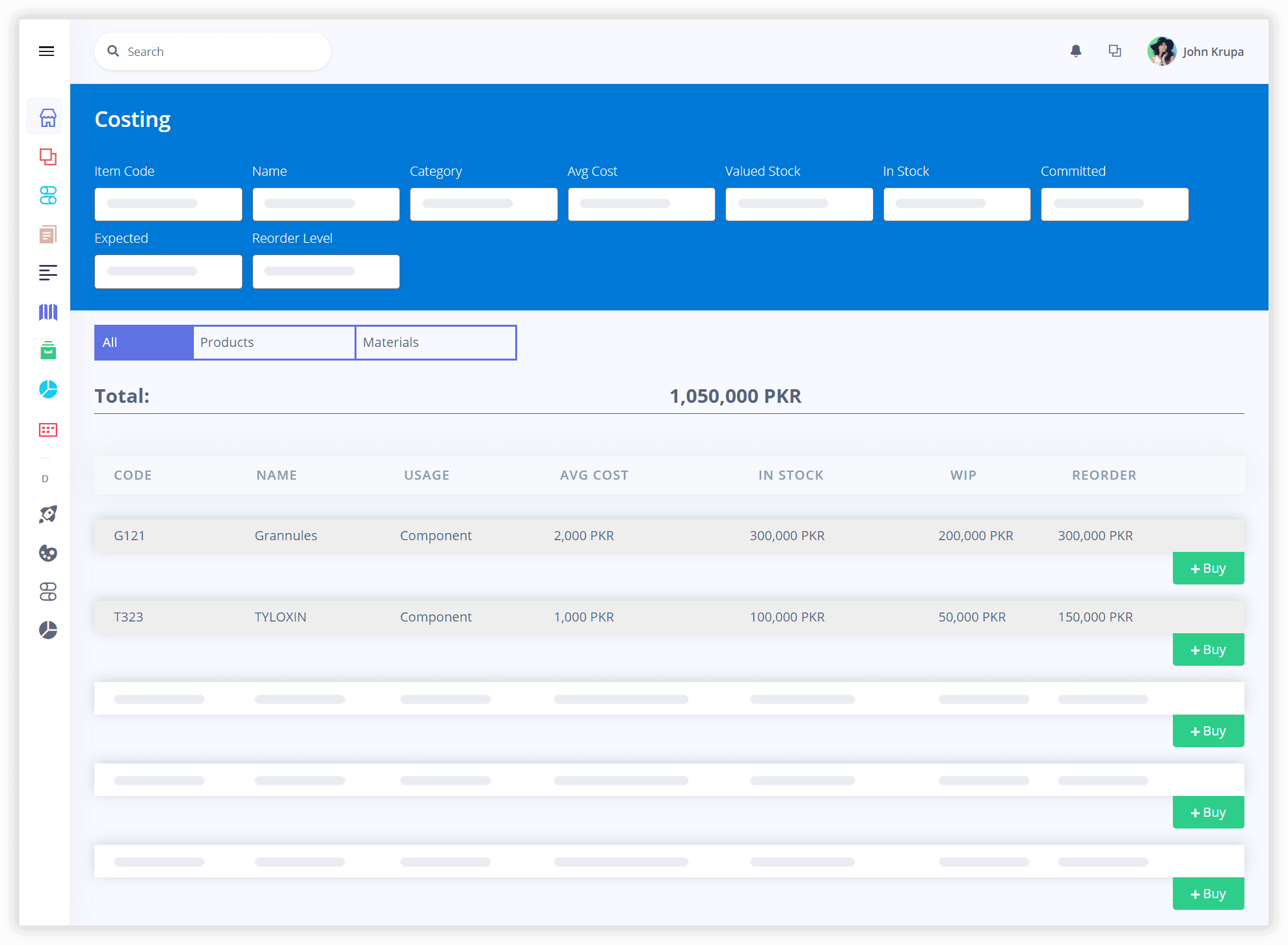Switch to the Products tab
This screenshot has width=1288, height=945.
(x=274, y=342)
